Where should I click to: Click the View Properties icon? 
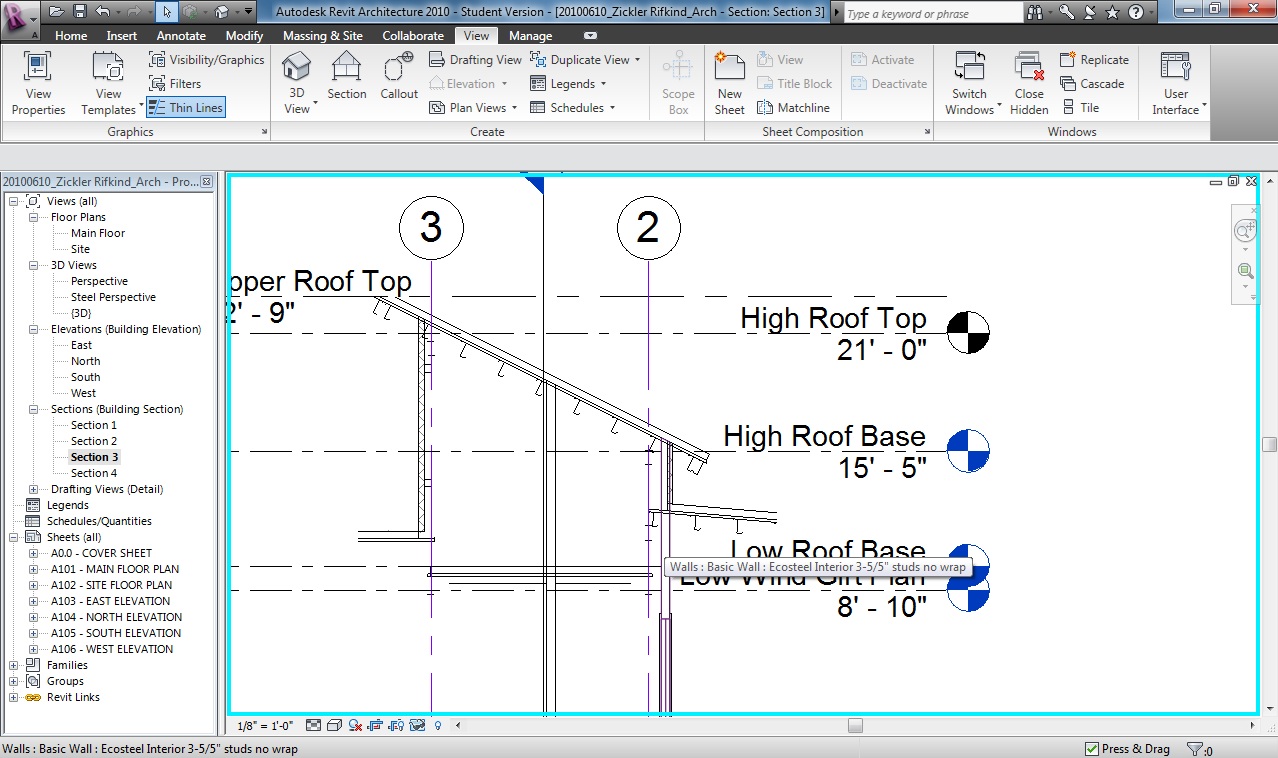click(x=38, y=82)
